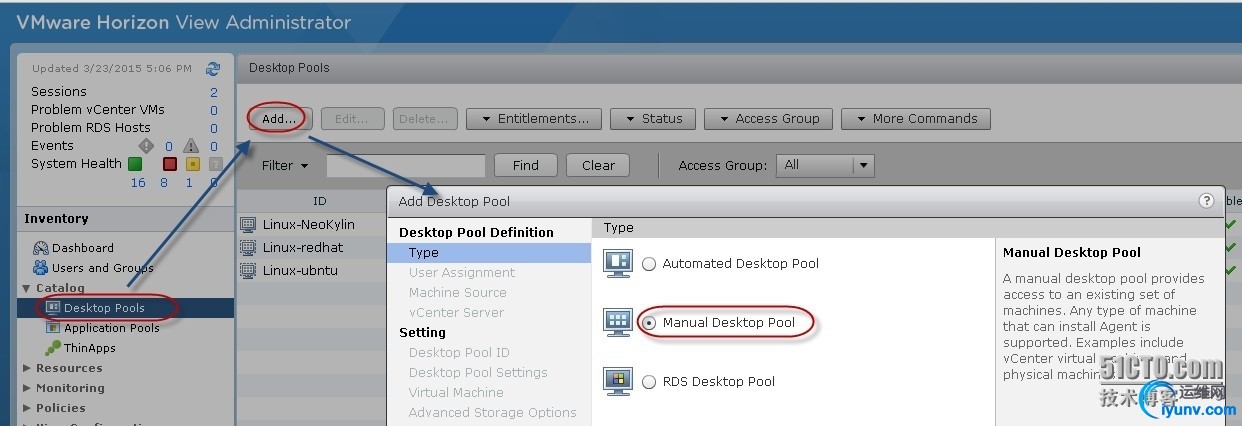
Task: Click the Users and Groups icon
Action: coord(41,268)
